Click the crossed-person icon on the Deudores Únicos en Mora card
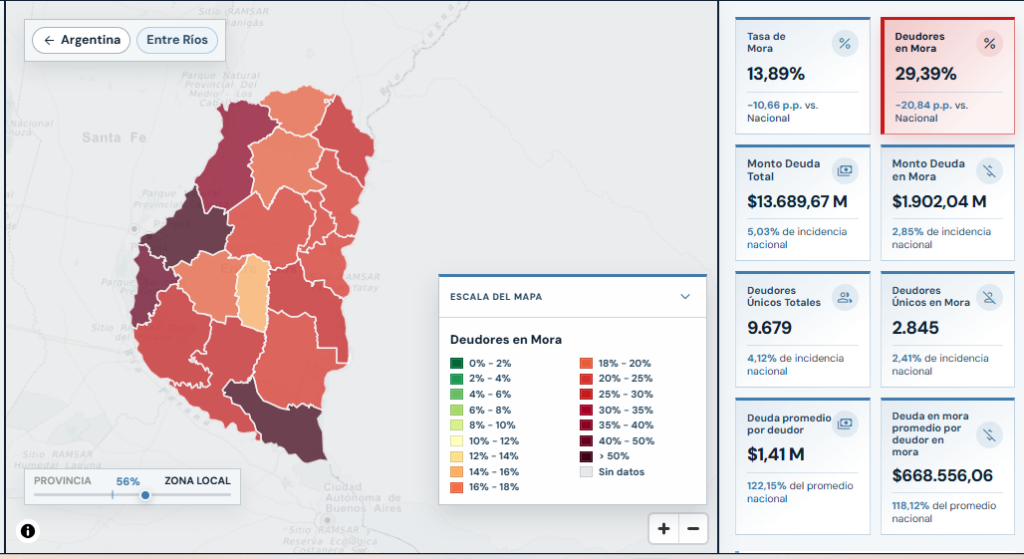Viewport: 1024px width, 559px height. coord(990,297)
